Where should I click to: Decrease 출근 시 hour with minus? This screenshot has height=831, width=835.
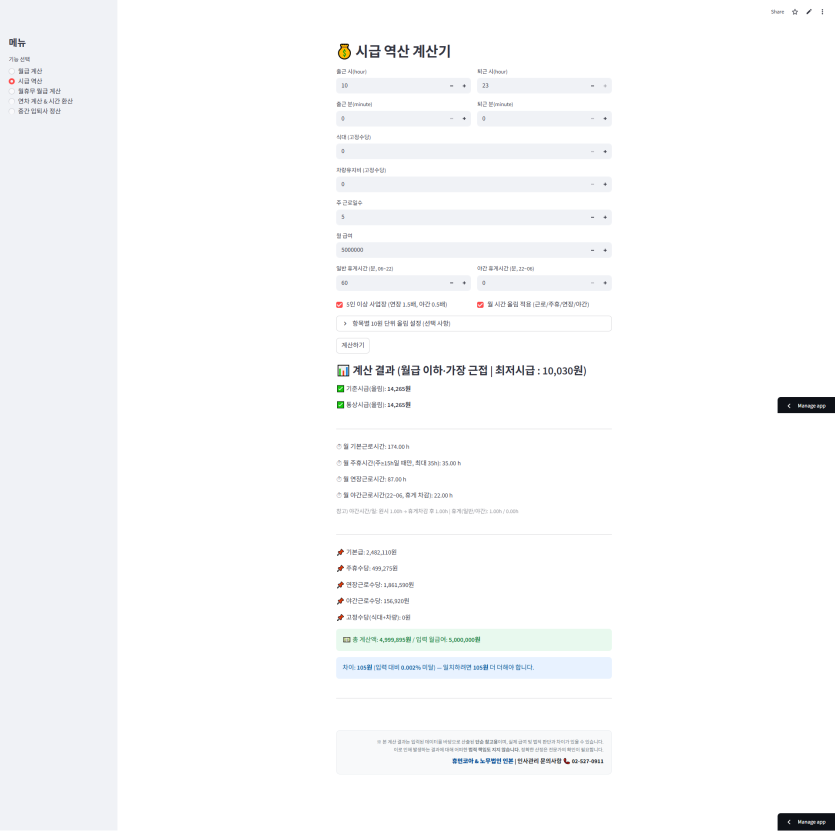451,87
